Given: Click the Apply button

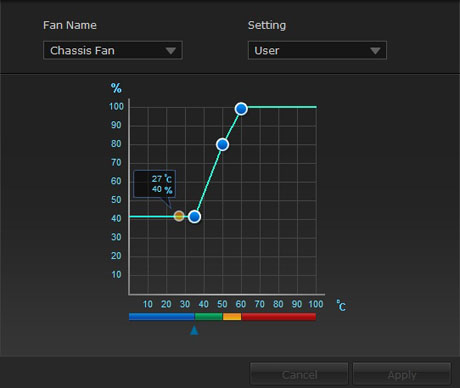Looking at the screenshot, I should [402, 374].
